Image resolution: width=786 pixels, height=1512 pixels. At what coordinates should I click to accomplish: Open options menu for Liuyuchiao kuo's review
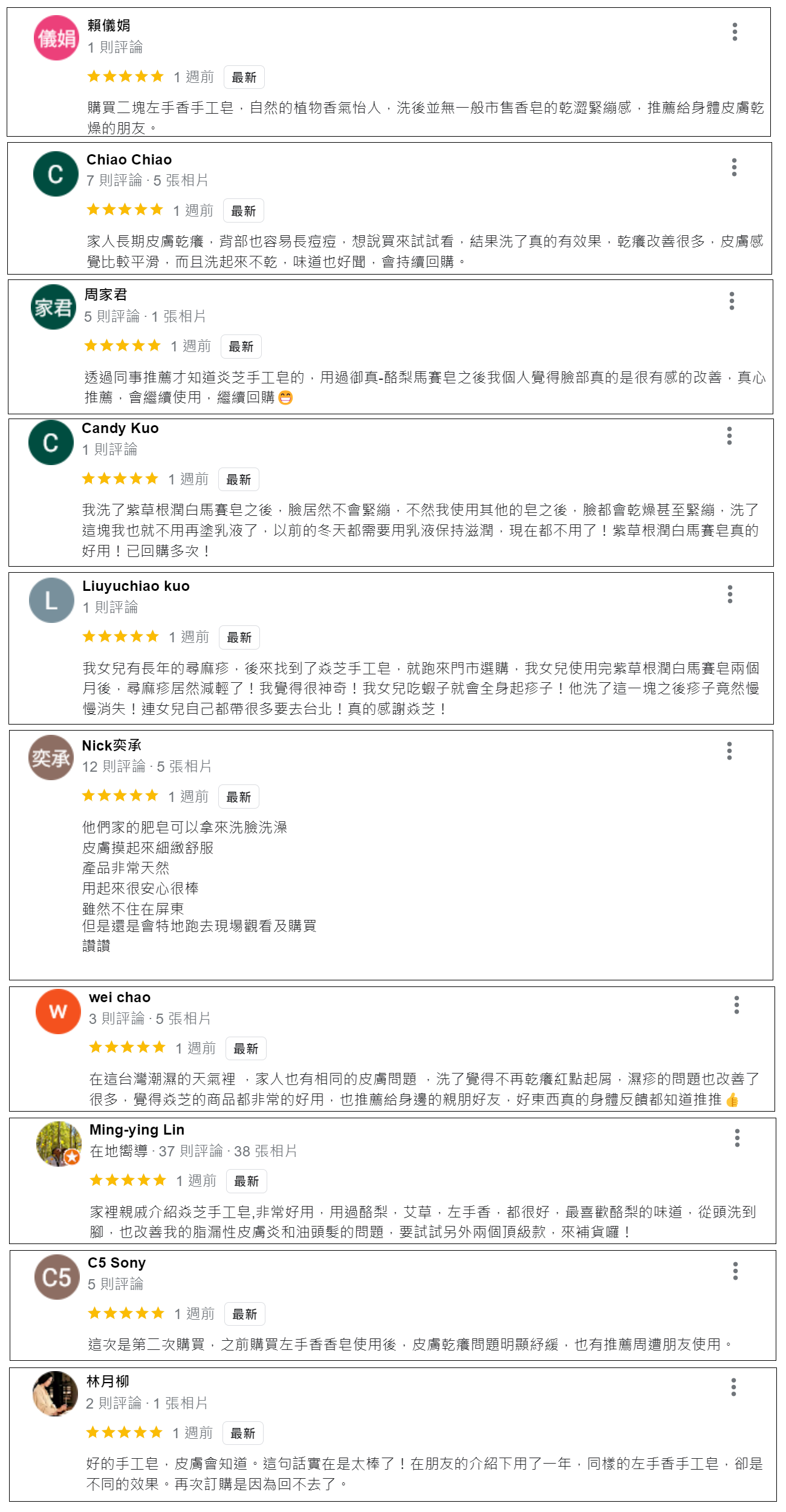(730, 594)
